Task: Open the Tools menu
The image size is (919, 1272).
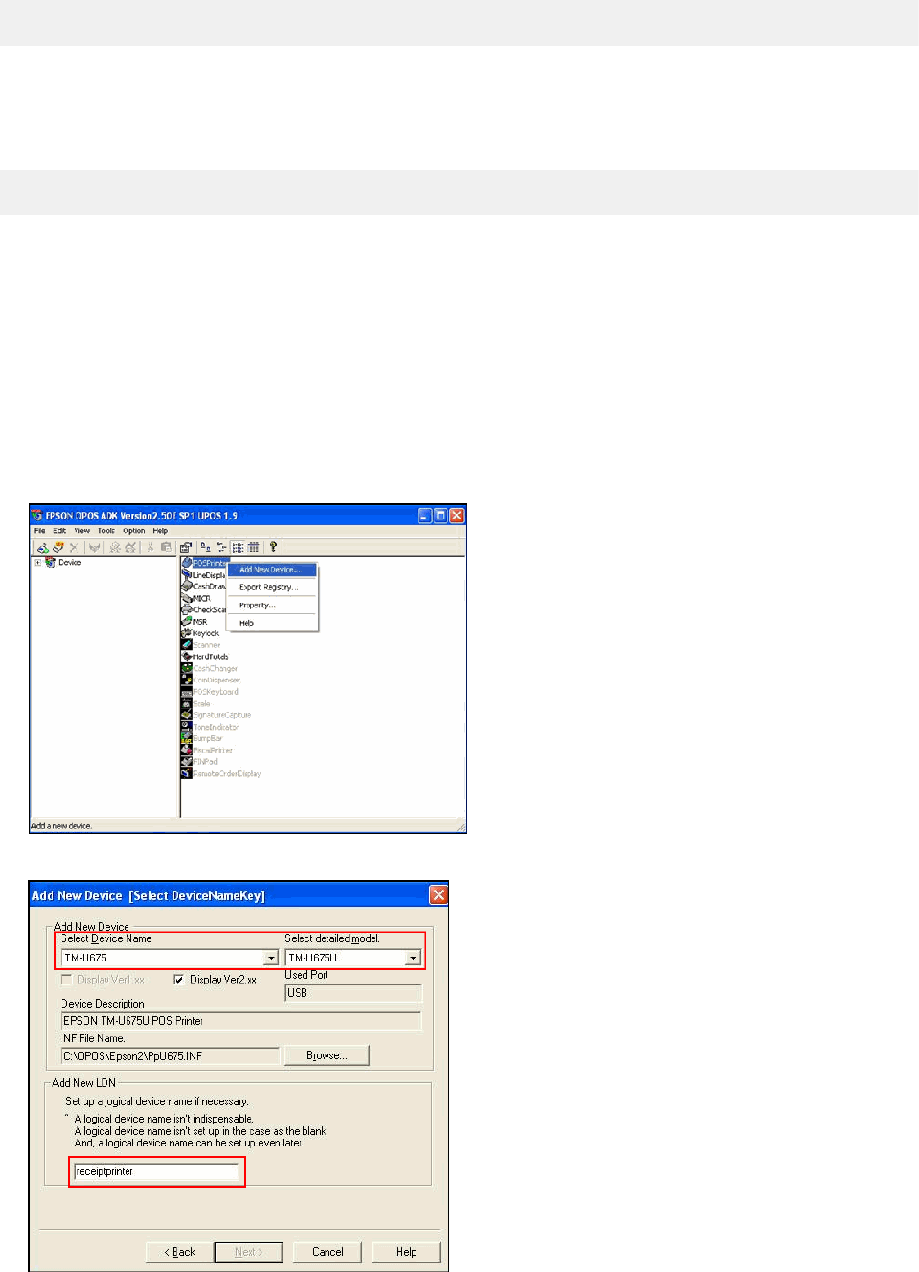Action: tap(107, 530)
